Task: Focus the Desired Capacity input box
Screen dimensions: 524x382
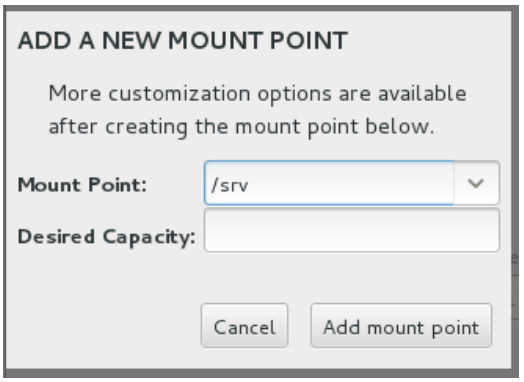Action: coord(352,230)
